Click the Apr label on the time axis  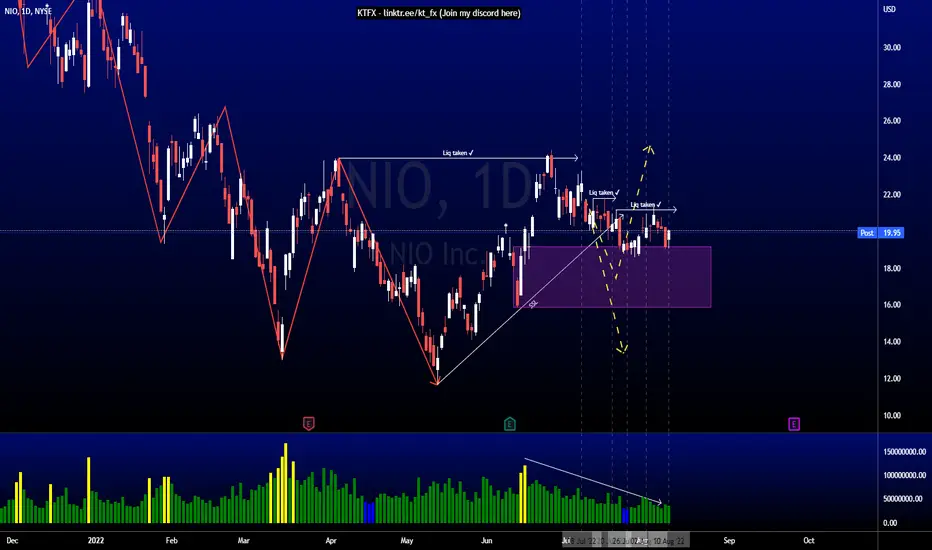point(331,540)
